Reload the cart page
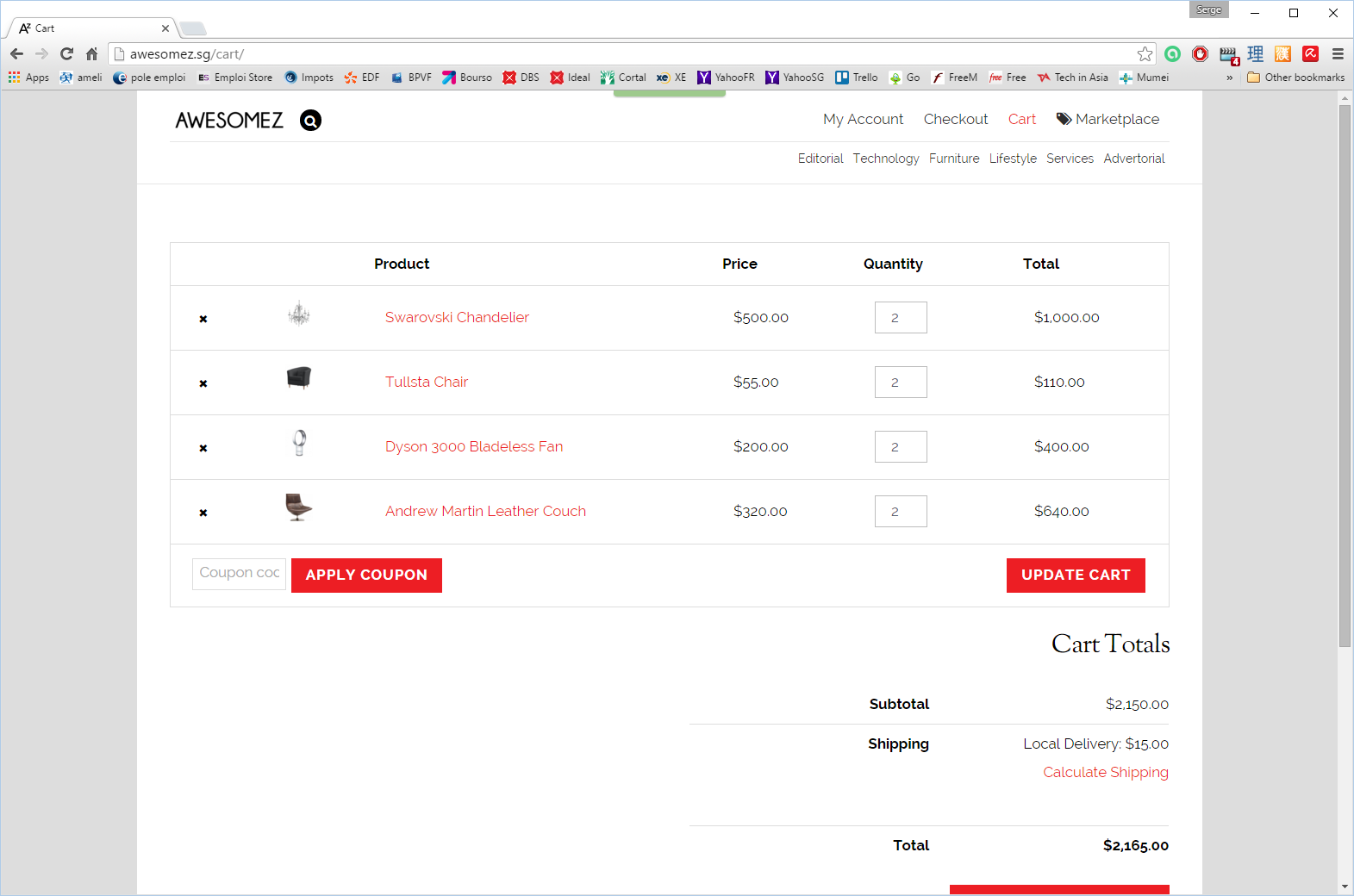This screenshot has height=896, width=1354. pos(66,53)
